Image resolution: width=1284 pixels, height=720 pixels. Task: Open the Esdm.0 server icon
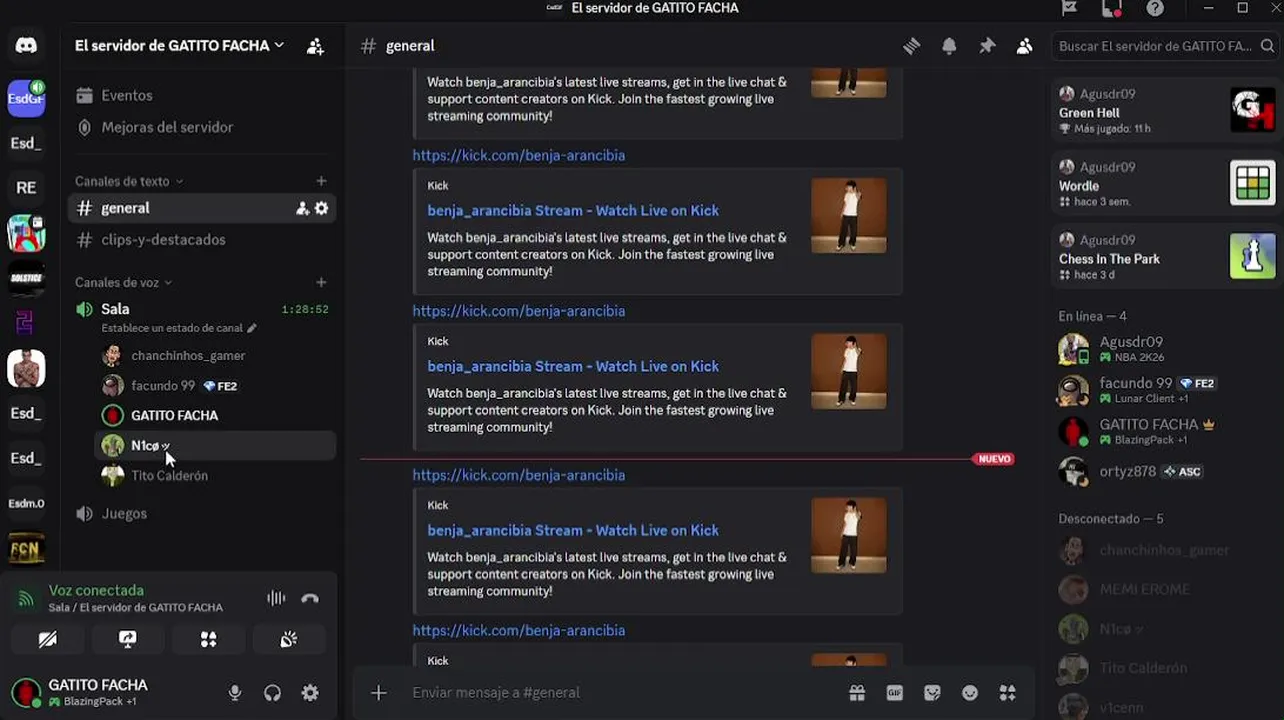coord(26,503)
